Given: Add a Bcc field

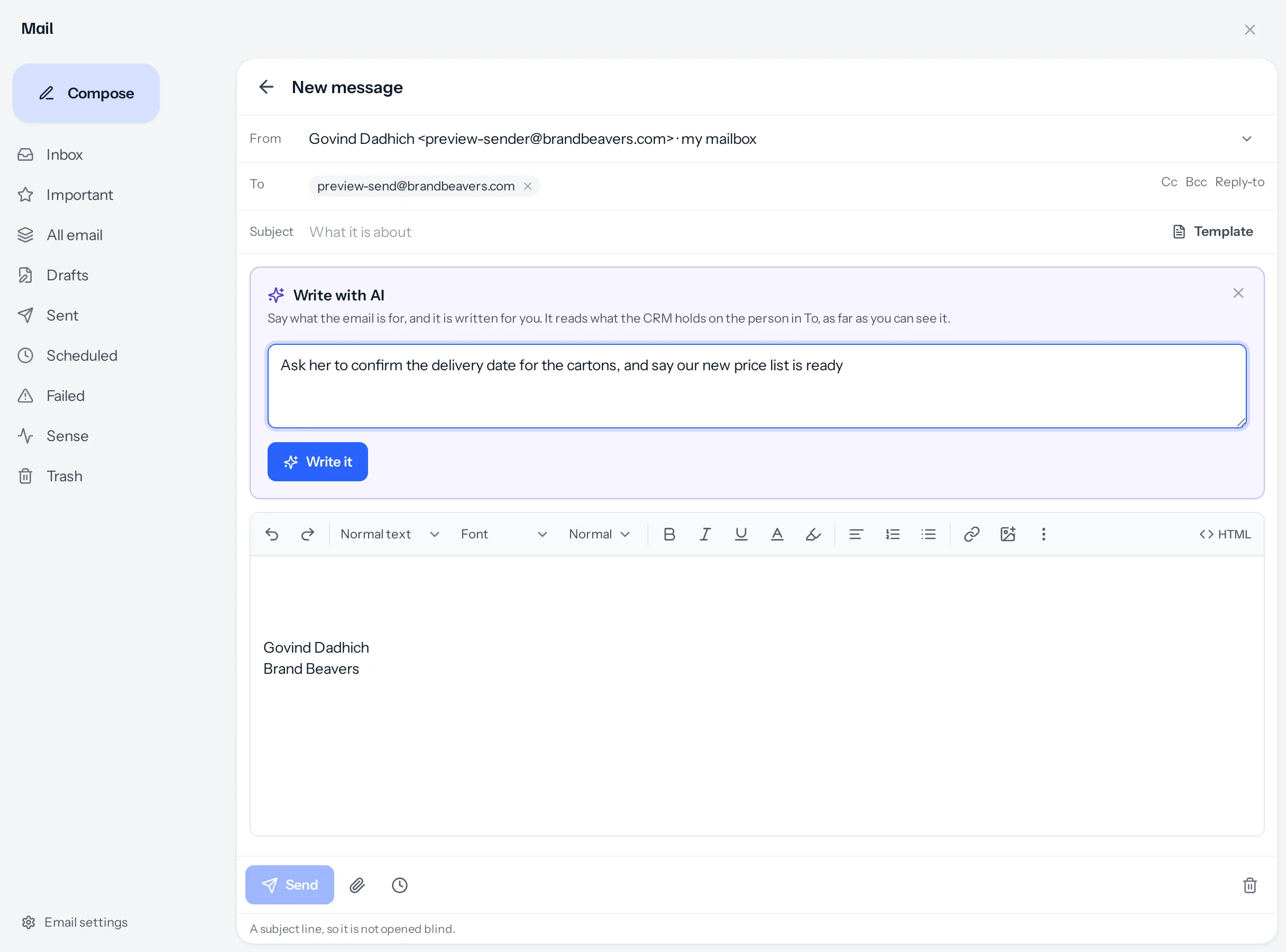Looking at the screenshot, I should (x=1196, y=182).
